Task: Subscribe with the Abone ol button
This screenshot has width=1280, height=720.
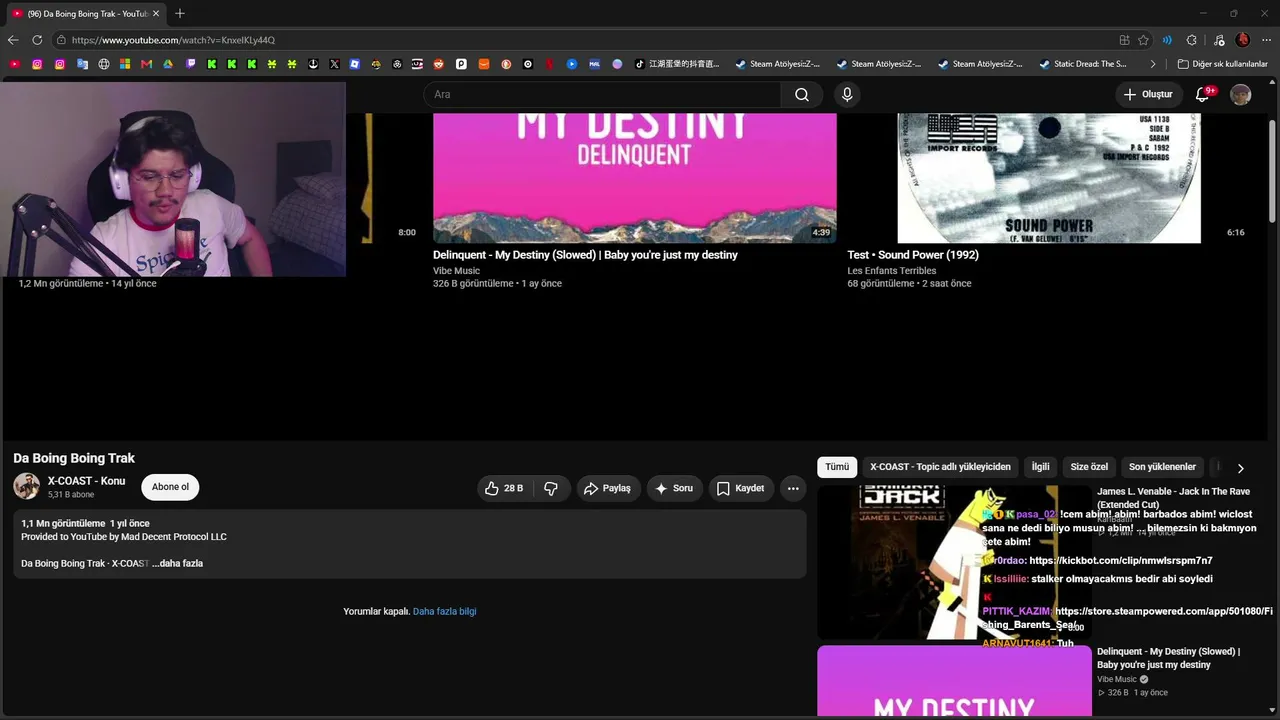Action: click(x=170, y=487)
